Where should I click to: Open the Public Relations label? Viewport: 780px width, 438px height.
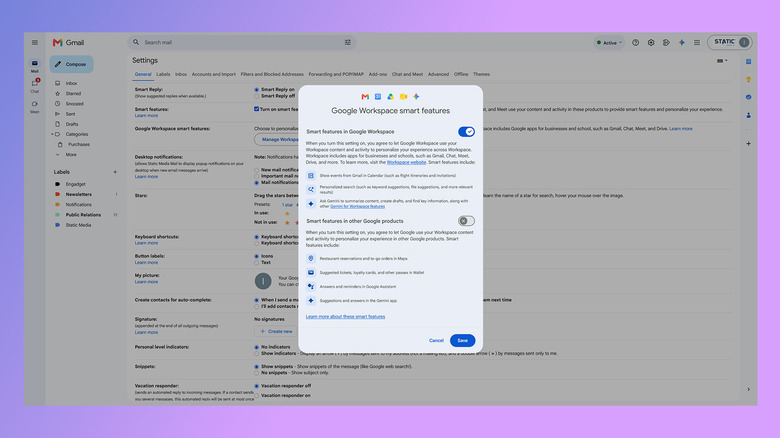(83, 215)
